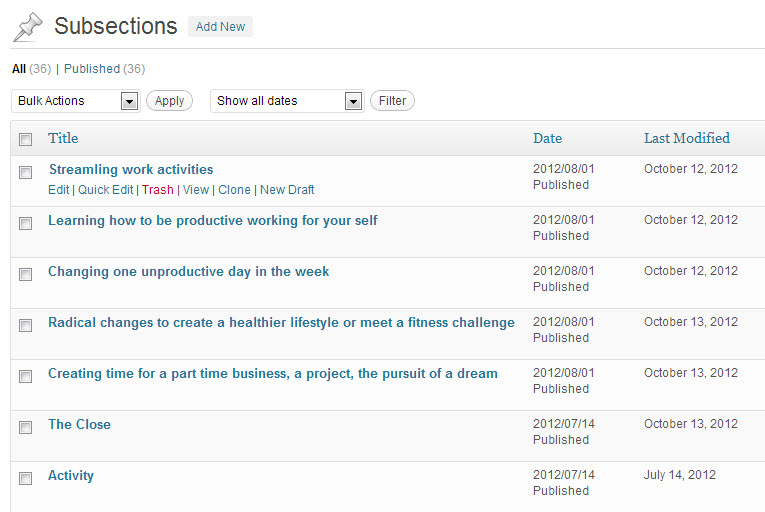765x512 pixels.
Task: Expand the Show all dates dropdown
Action: tap(286, 101)
